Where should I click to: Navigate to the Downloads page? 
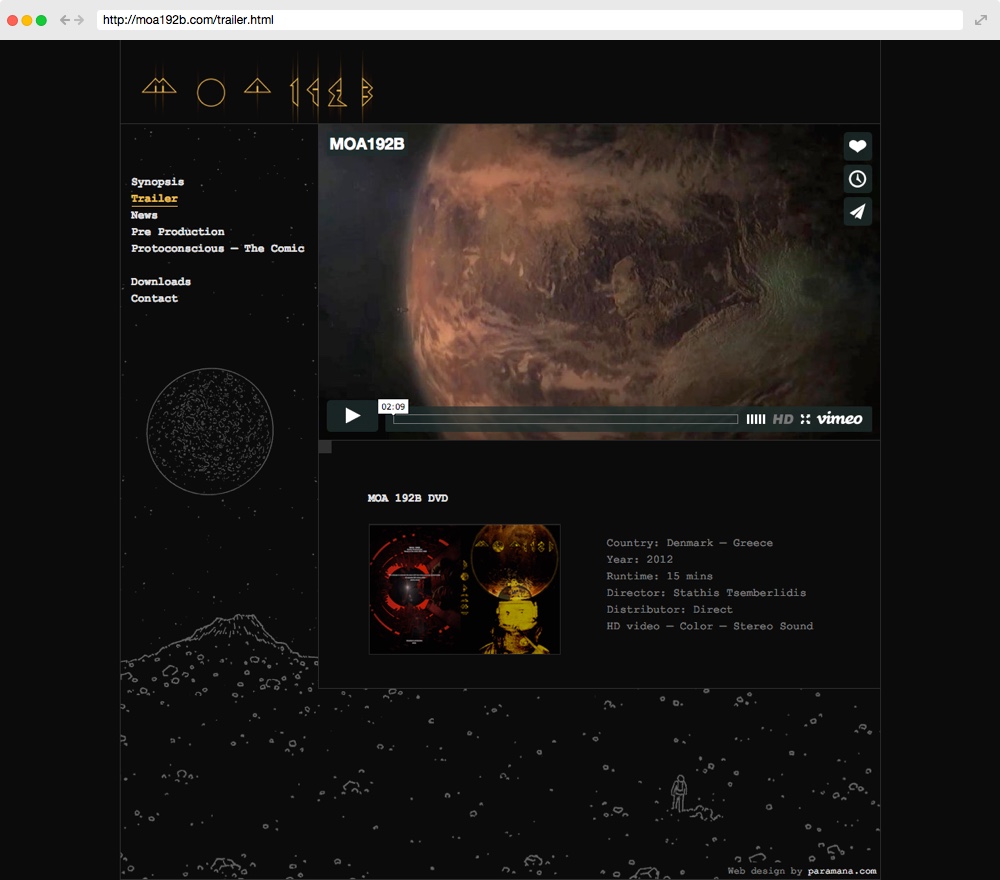(160, 282)
